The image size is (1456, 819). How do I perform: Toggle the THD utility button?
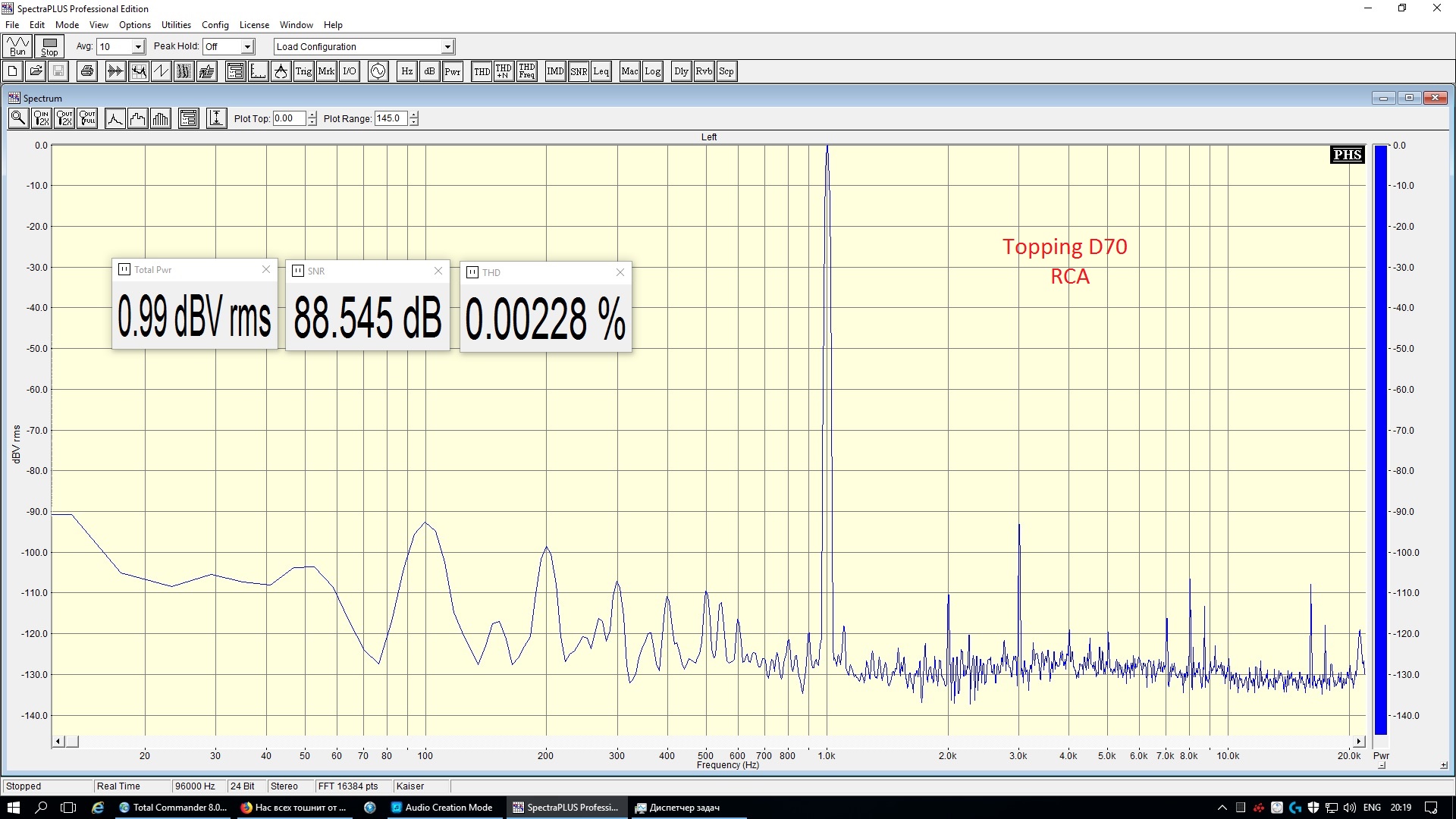(482, 71)
